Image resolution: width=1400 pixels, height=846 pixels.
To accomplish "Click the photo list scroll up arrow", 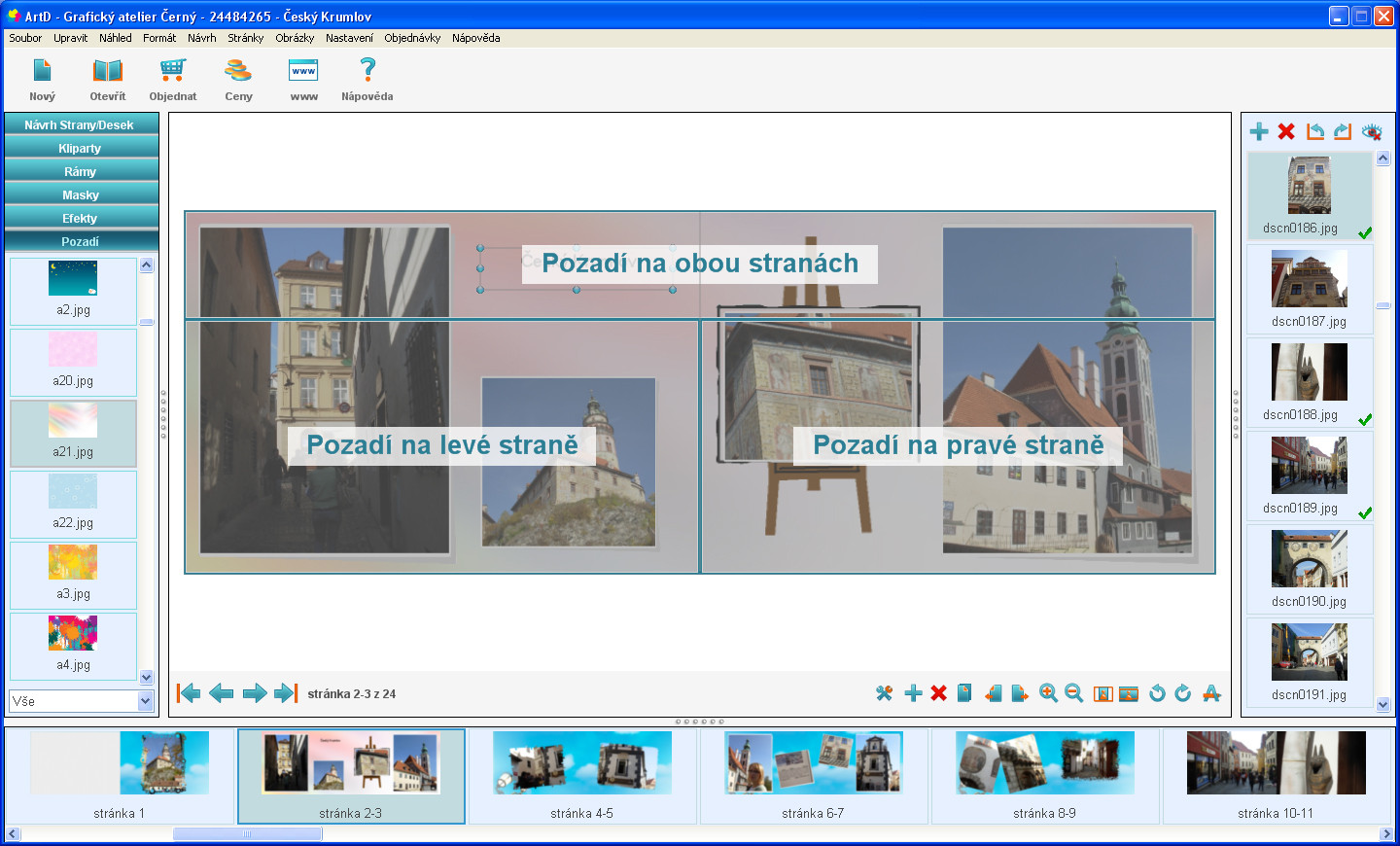I will (1383, 159).
